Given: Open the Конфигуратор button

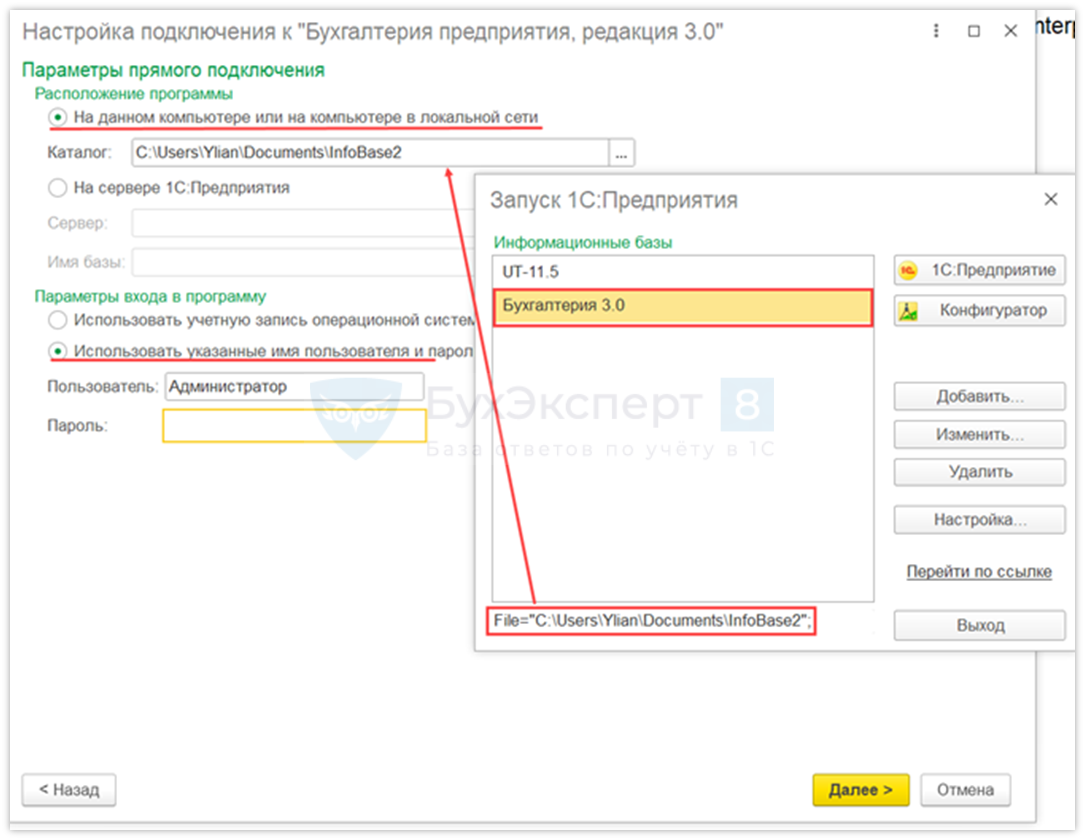Looking at the screenshot, I should click(x=979, y=311).
